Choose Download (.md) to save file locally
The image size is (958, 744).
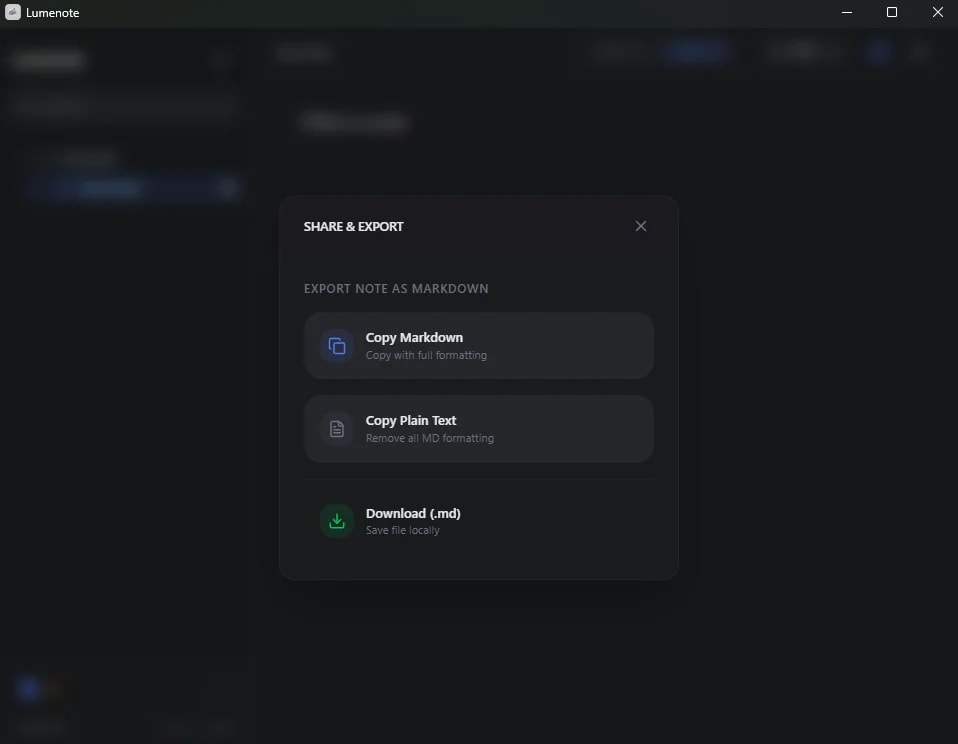[x=479, y=521]
